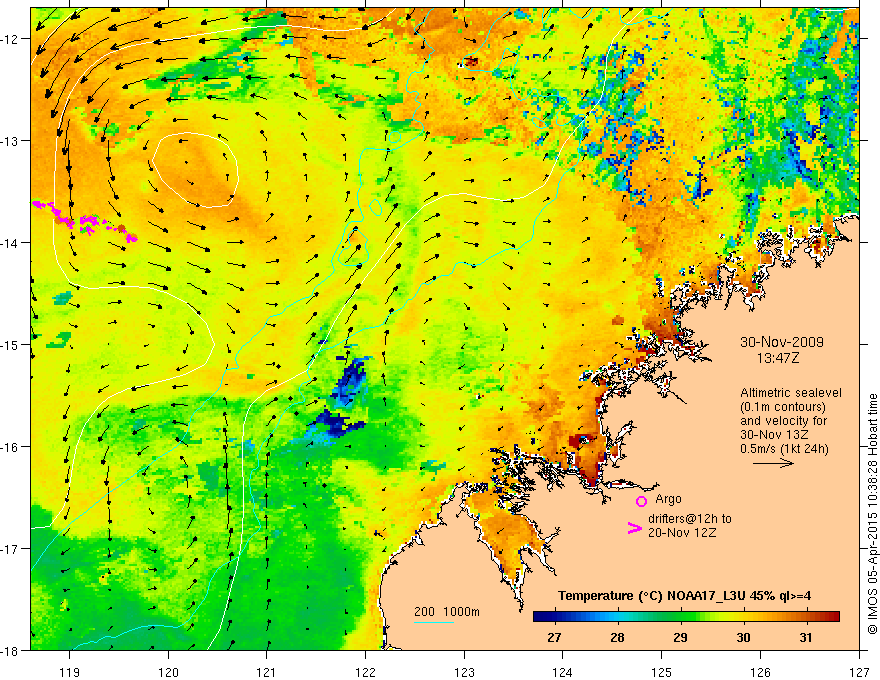
Task: Click the '125' longitude axis label
Action: point(662,672)
